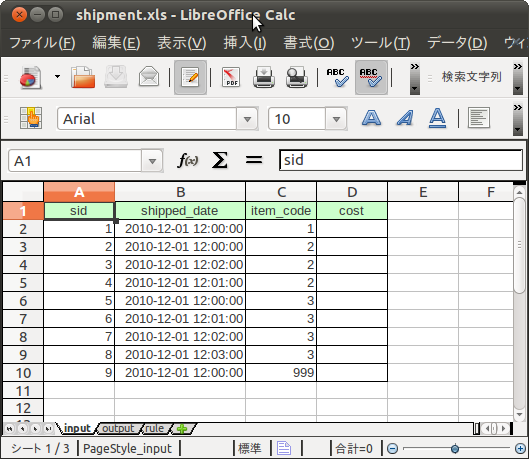Toggle Italic formatting
529x459 pixels.
tap(405, 118)
